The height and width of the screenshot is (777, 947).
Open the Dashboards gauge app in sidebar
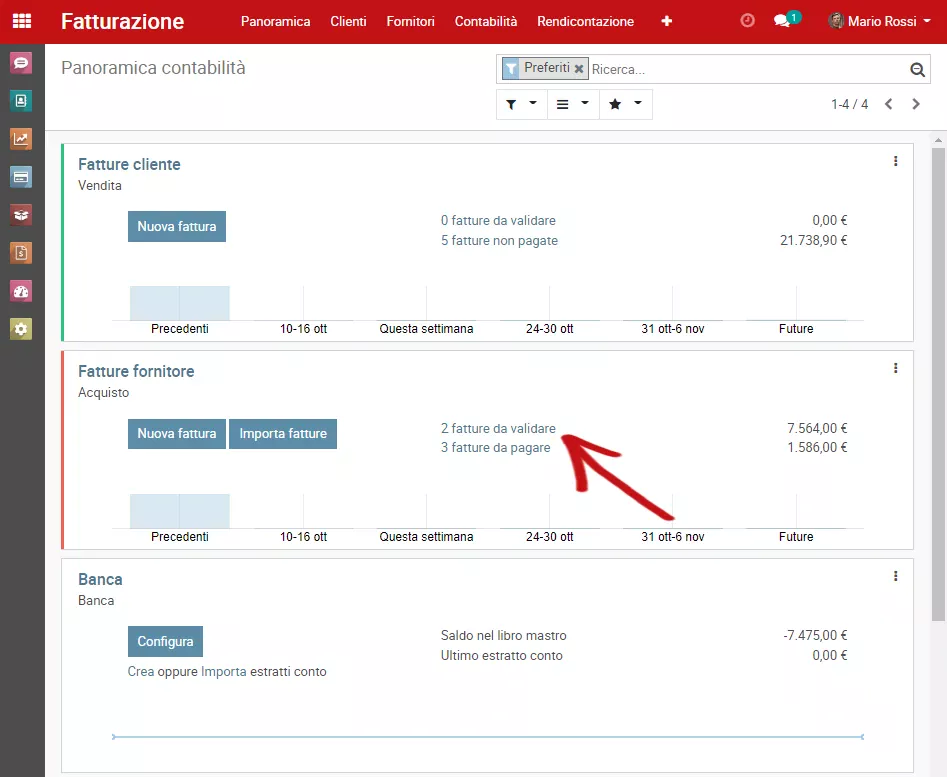(21, 291)
